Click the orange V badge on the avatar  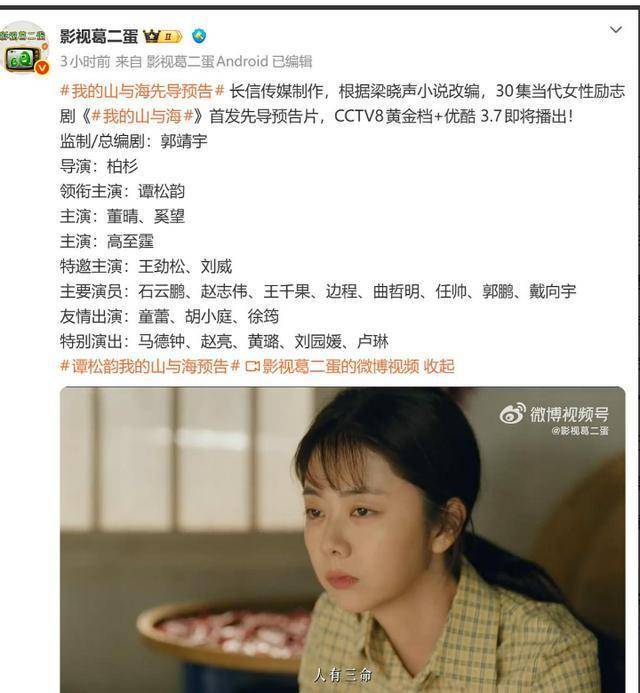(42, 67)
